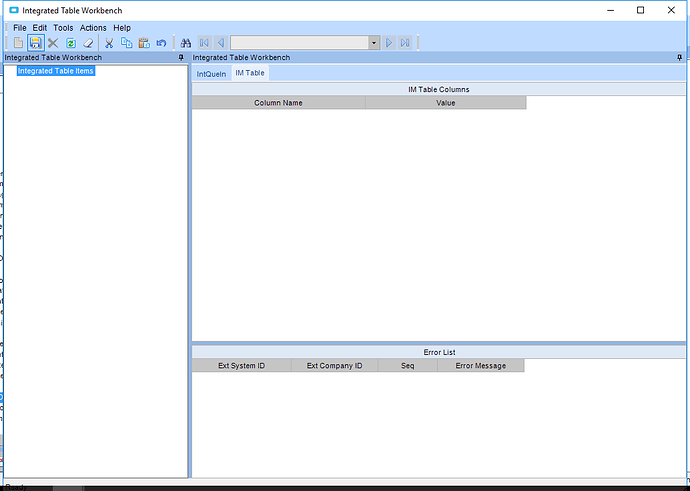690x491 pixels.
Task: Switch to the IntQueIn tab
Action: [211, 74]
